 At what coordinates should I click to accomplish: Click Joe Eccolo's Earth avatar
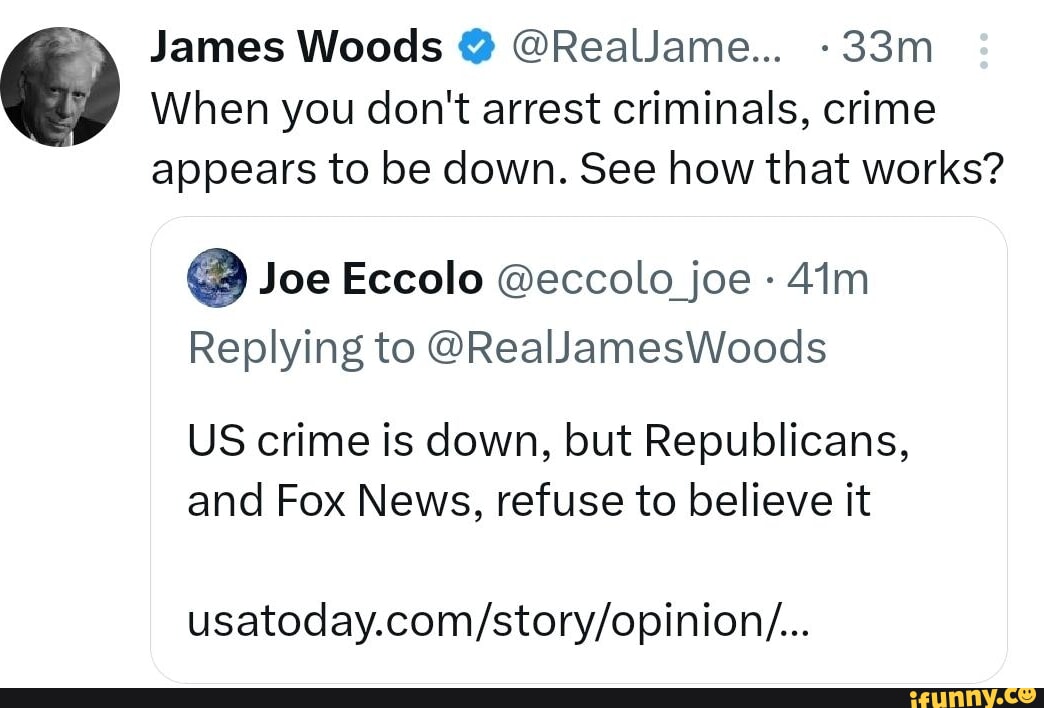pyautogui.click(x=216, y=278)
